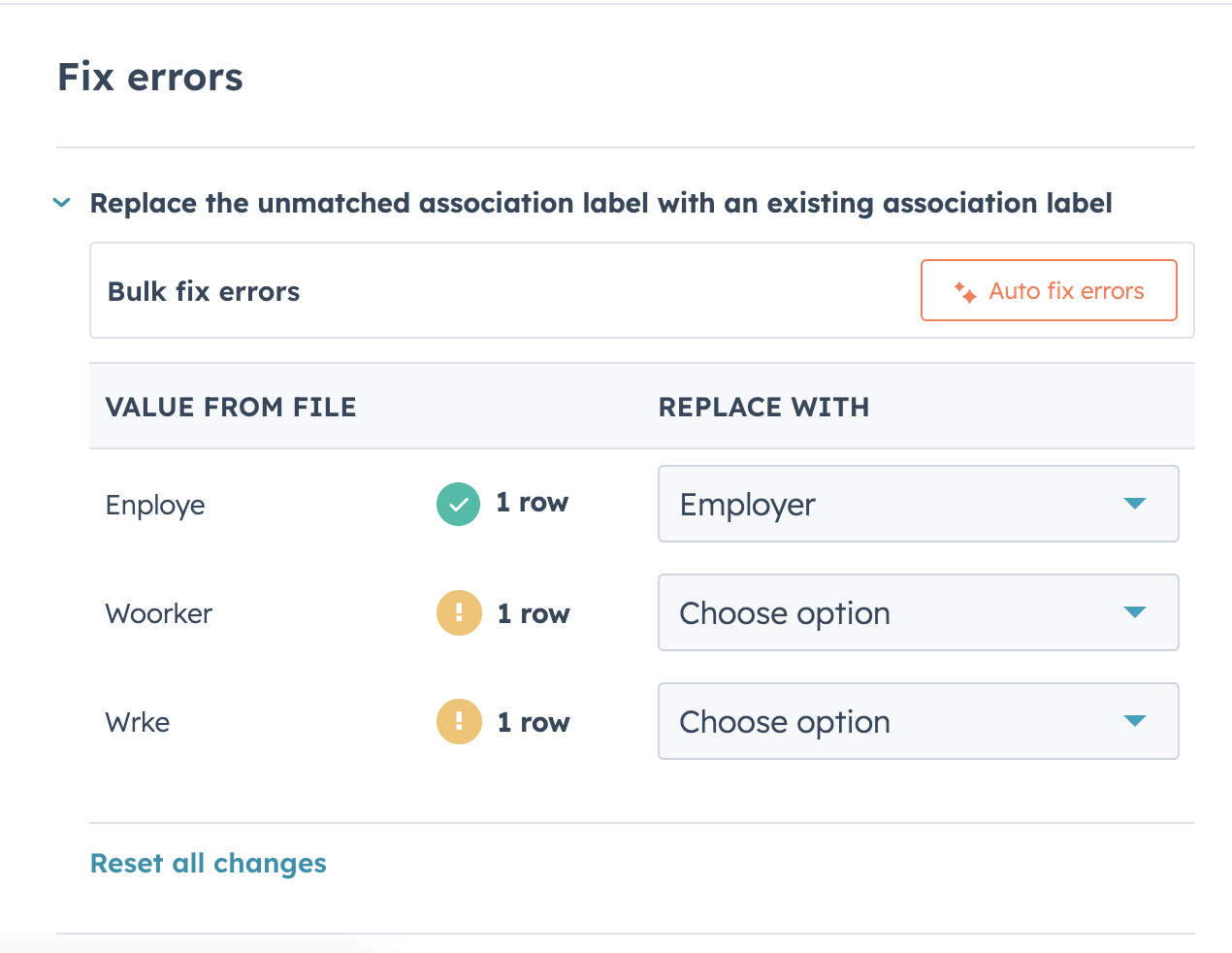Click the green checkmark icon beside Enploye

pos(458,505)
